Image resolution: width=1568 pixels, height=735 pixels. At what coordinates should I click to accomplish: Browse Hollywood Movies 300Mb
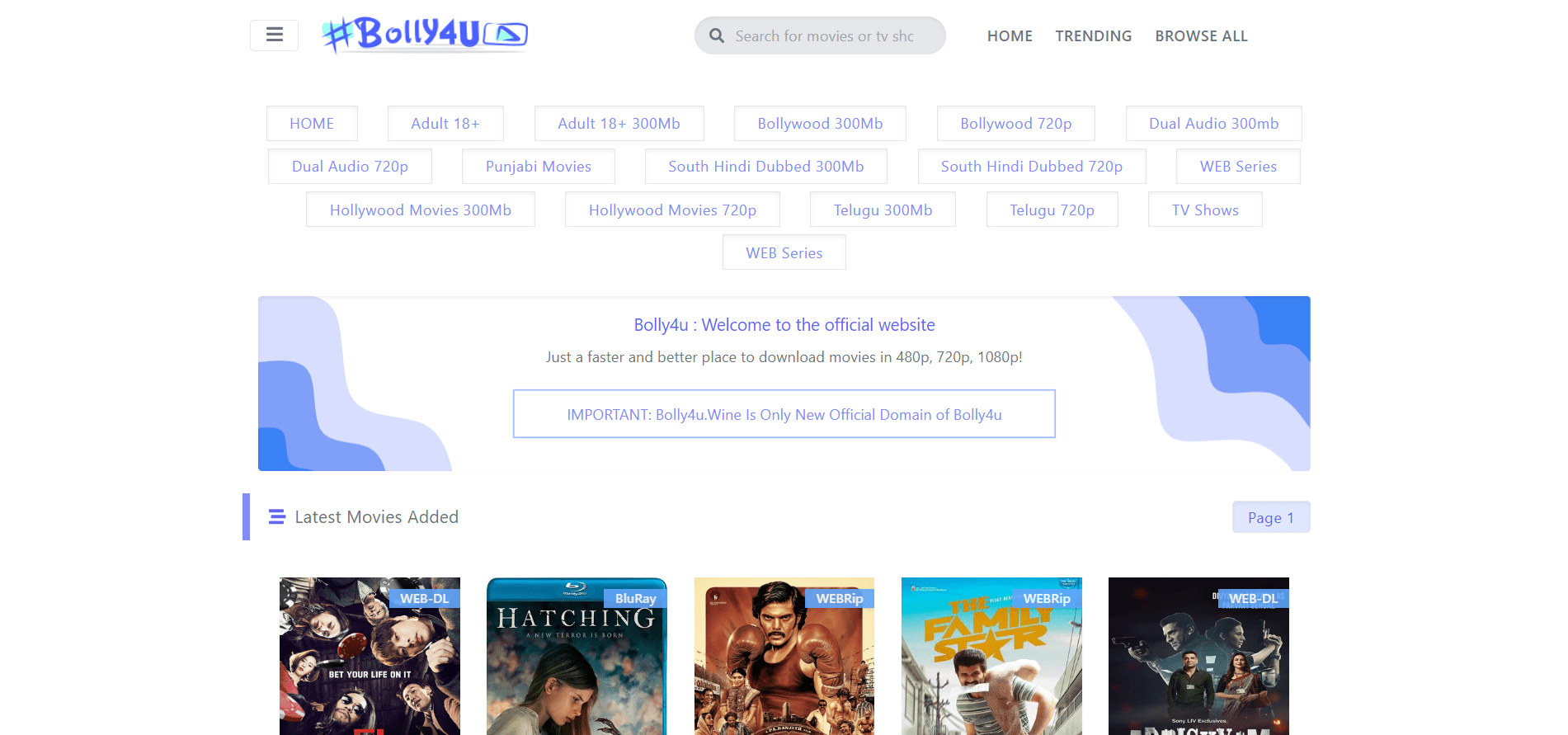(x=420, y=210)
